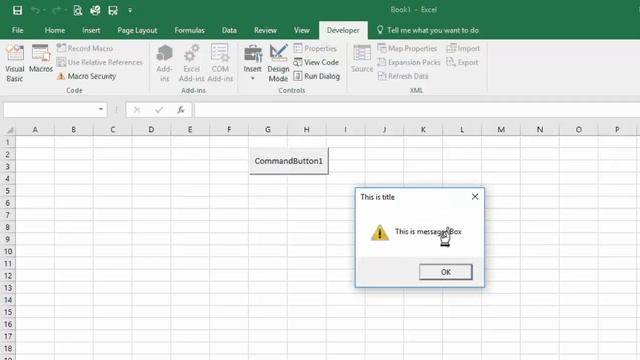Start Record Macro

click(x=85, y=48)
